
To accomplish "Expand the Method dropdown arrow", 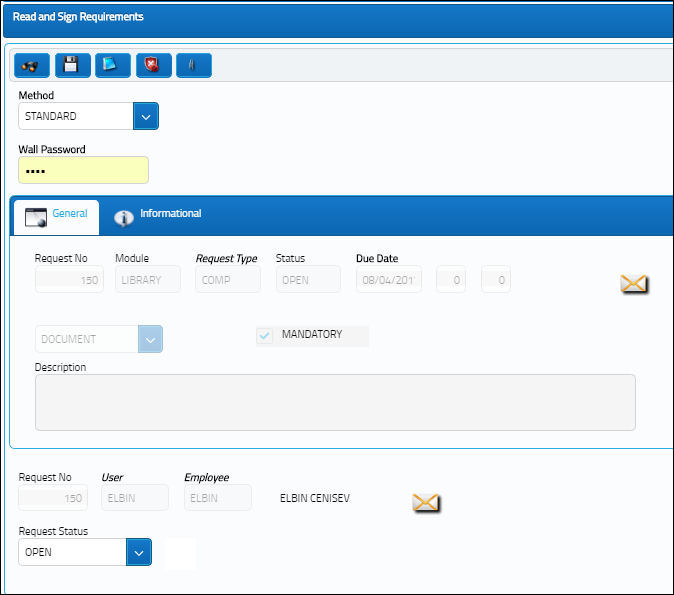I will coord(146,117).
